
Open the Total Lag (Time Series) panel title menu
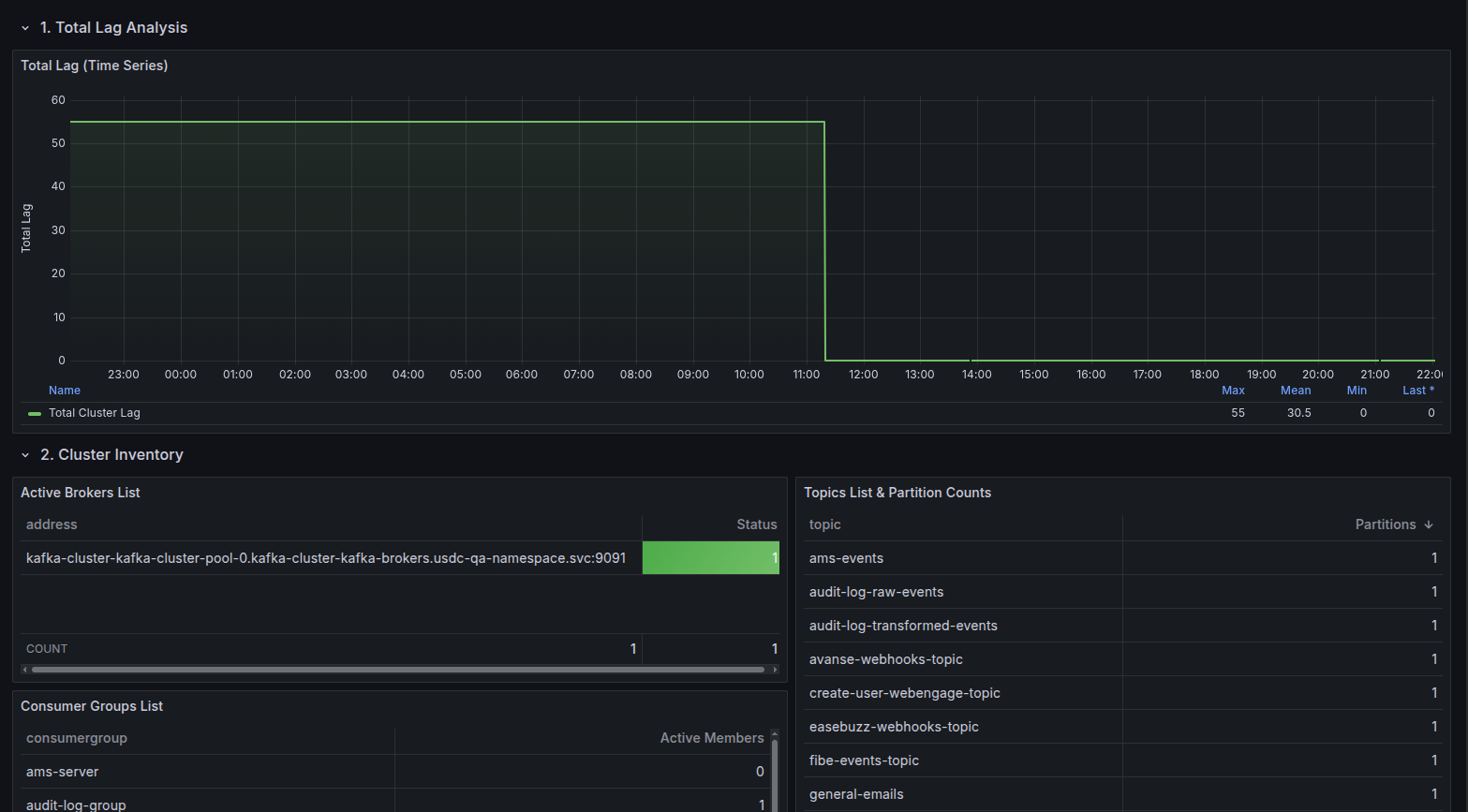95,66
